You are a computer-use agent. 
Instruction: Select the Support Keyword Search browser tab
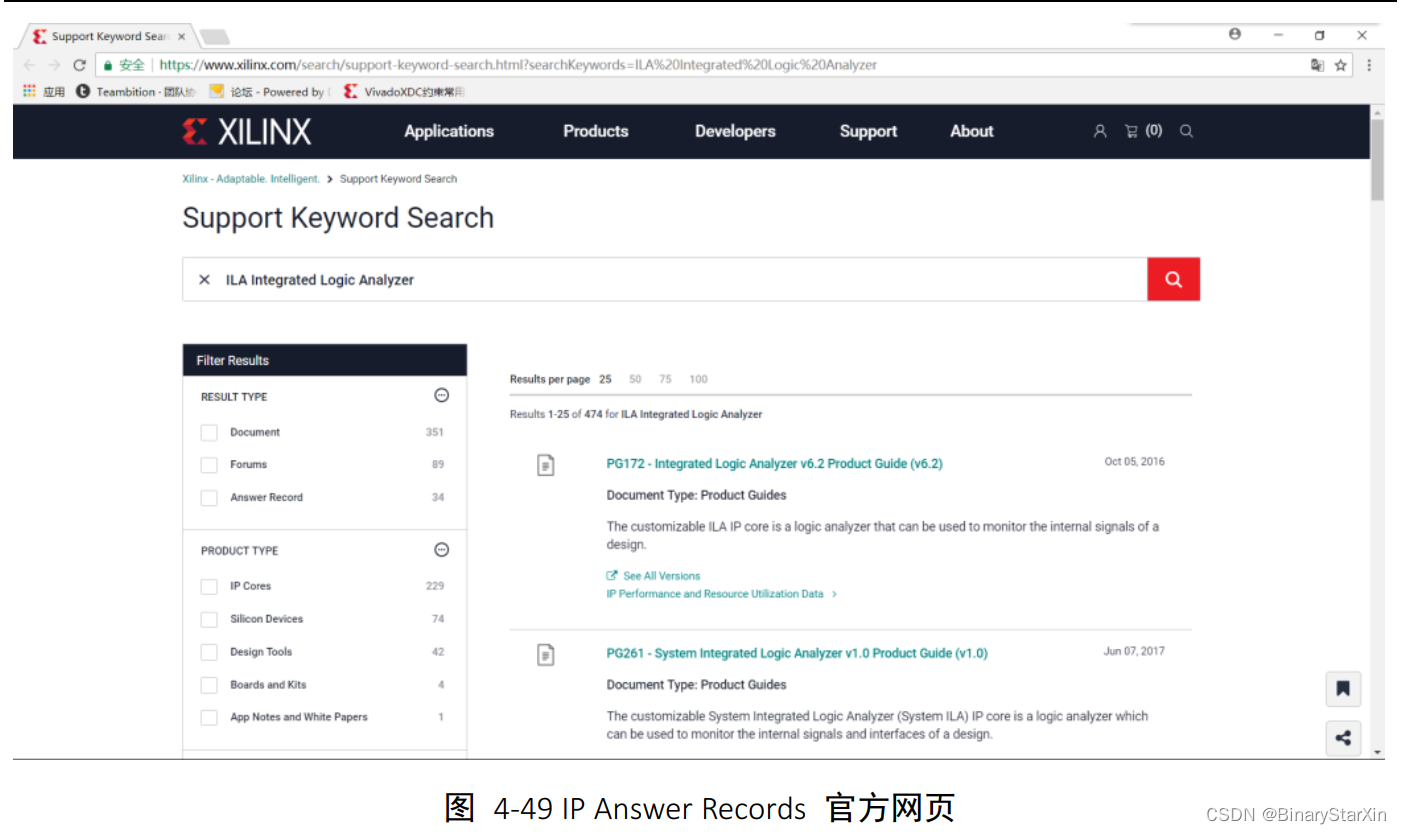point(108,36)
